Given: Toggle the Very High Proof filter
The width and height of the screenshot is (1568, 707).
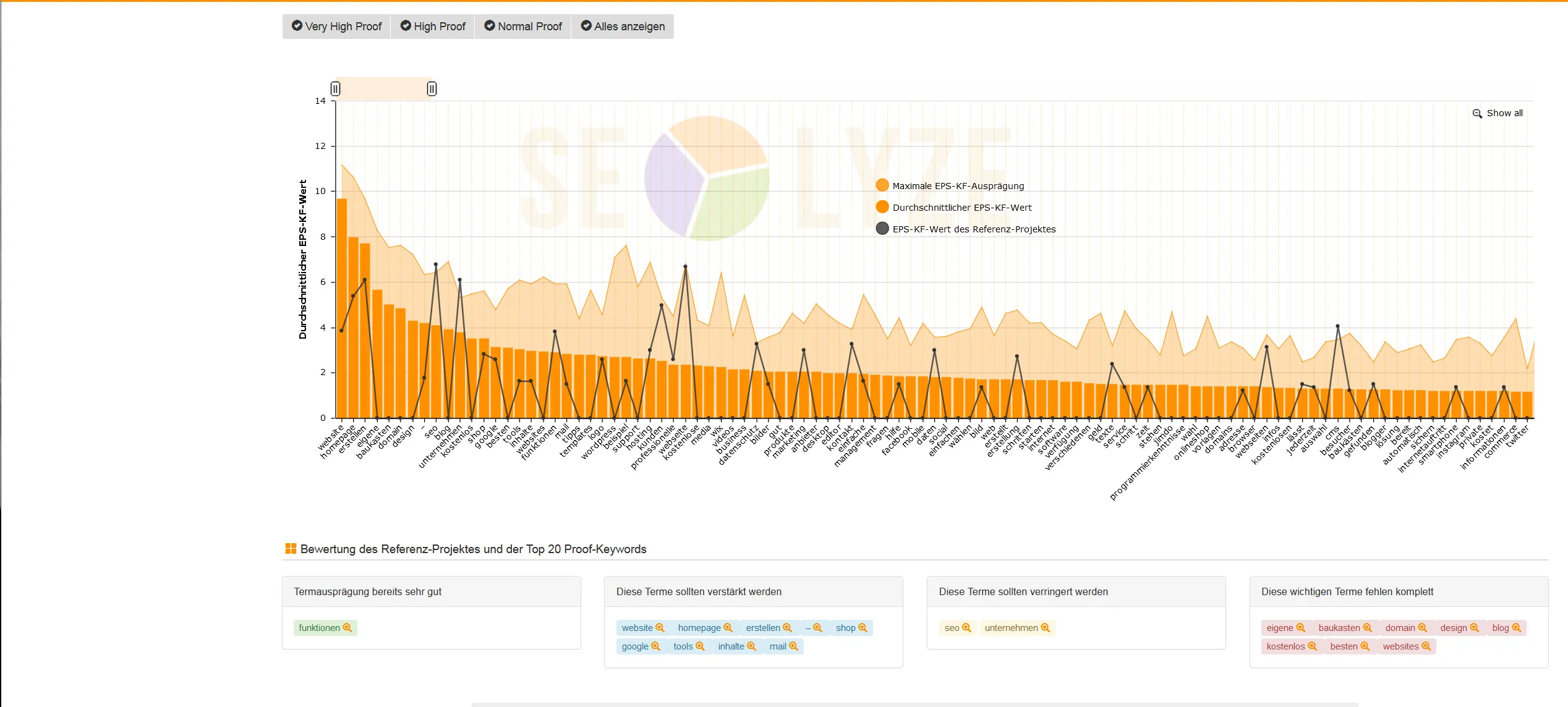Looking at the screenshot, I should click(x=336, y=27).
